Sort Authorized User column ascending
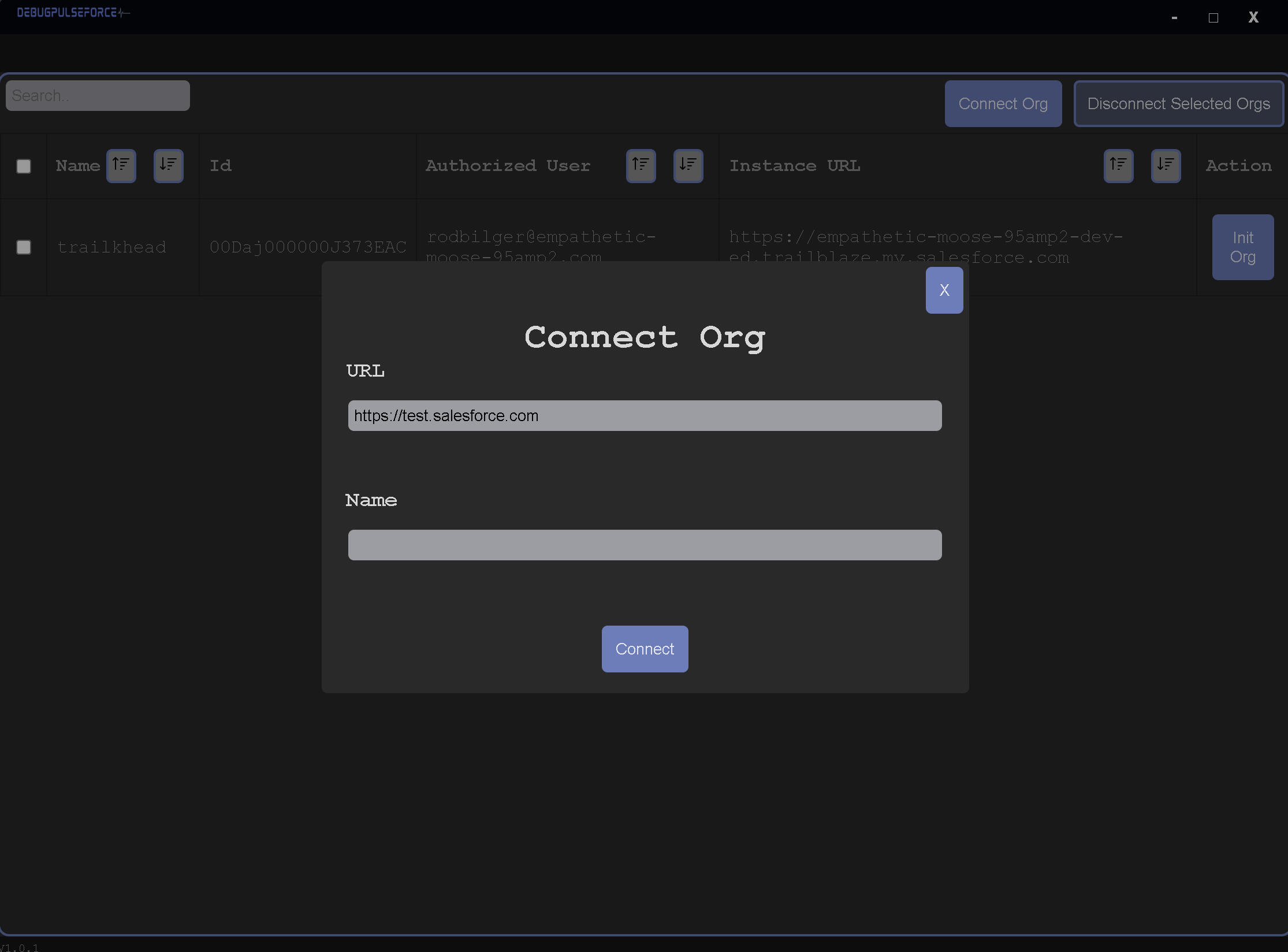The image size is (1288, 952). click(641, 166)
